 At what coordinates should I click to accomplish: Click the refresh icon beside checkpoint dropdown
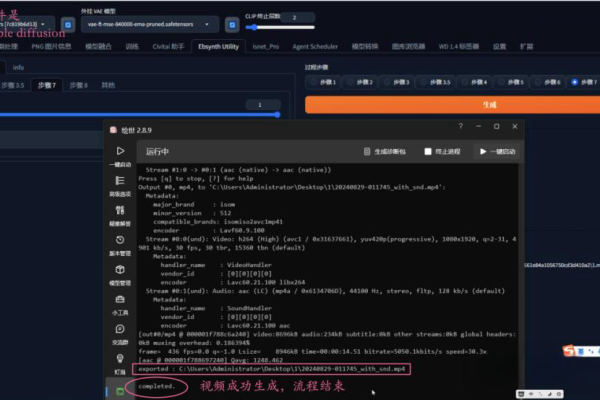click(x=68, y=25)
